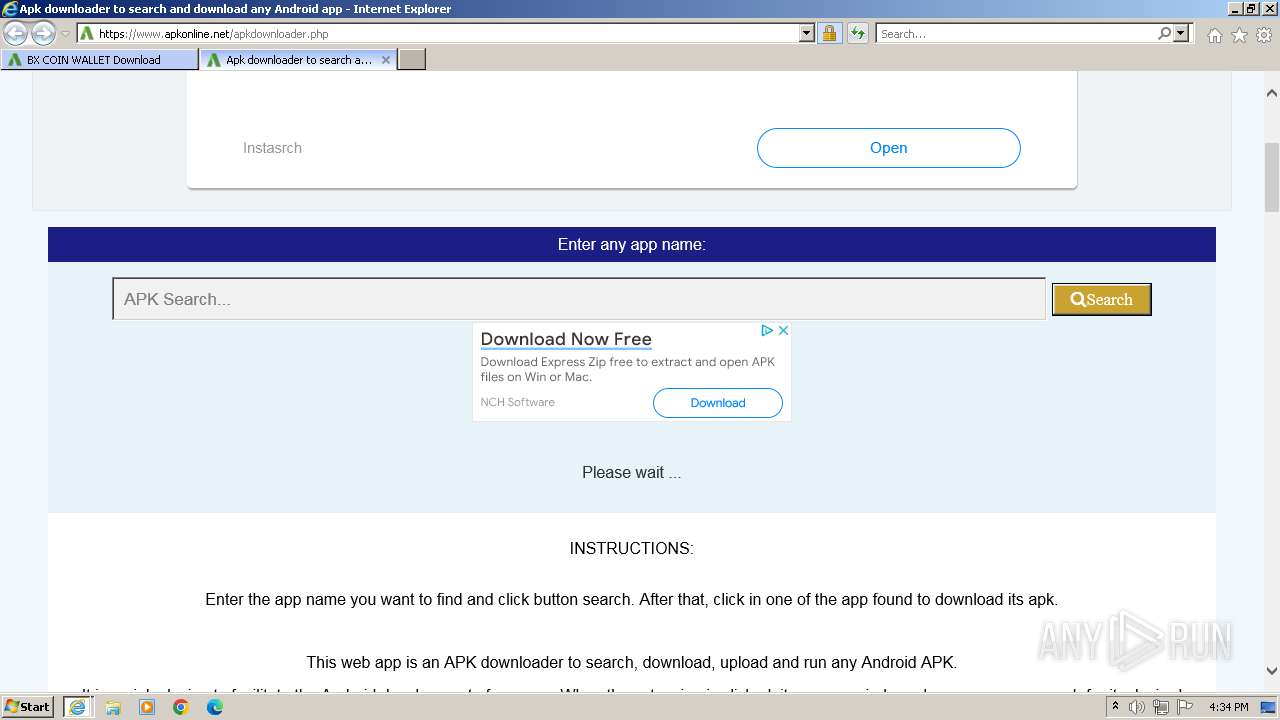Click the vertical scrollbar thumb
Viewport: 1280px width, 720px height.
(x=1272, y=177)
